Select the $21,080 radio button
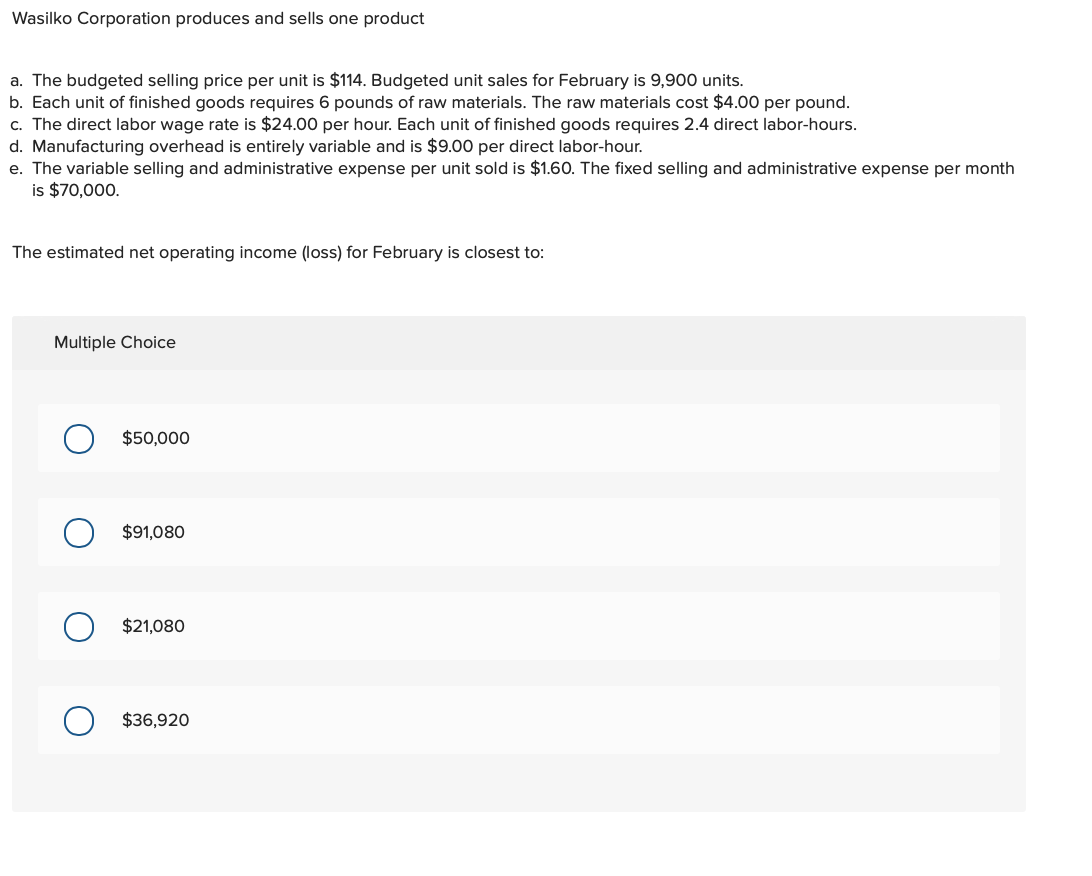The height and width of the screenshot is (876, 1092). (79, 626)
